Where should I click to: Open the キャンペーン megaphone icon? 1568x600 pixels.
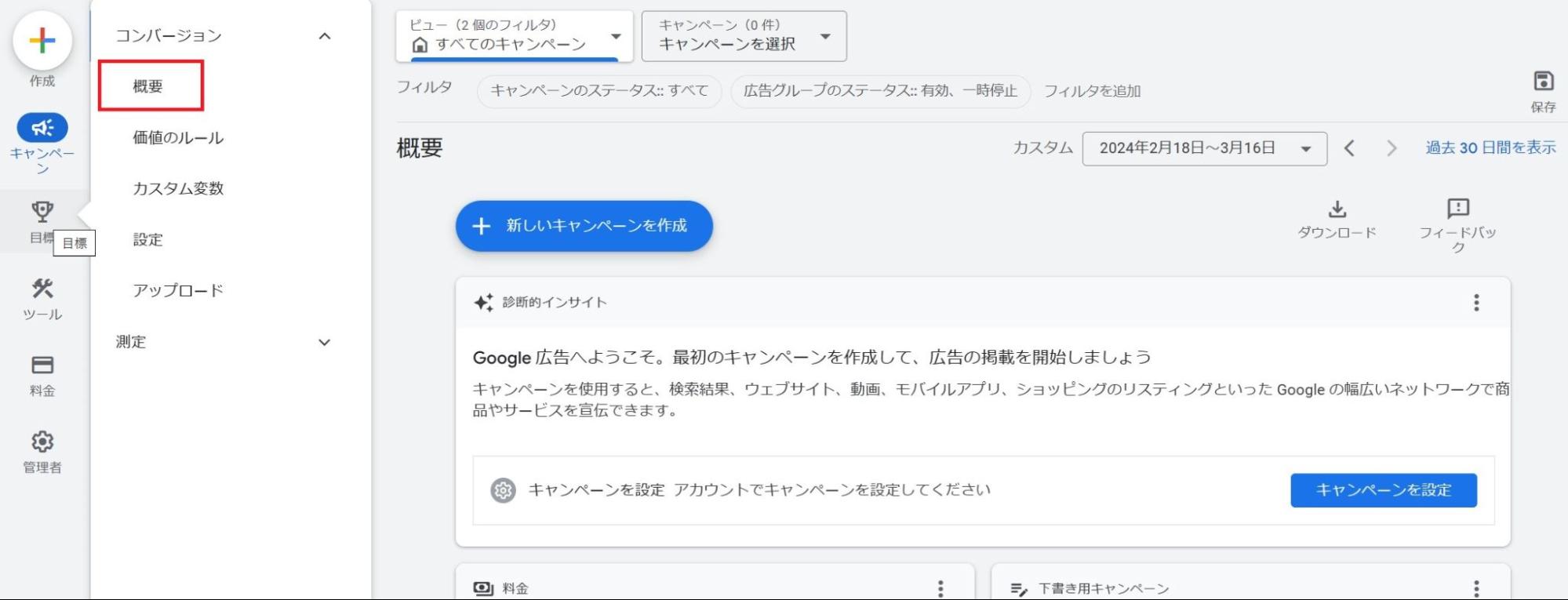point(42,128)
